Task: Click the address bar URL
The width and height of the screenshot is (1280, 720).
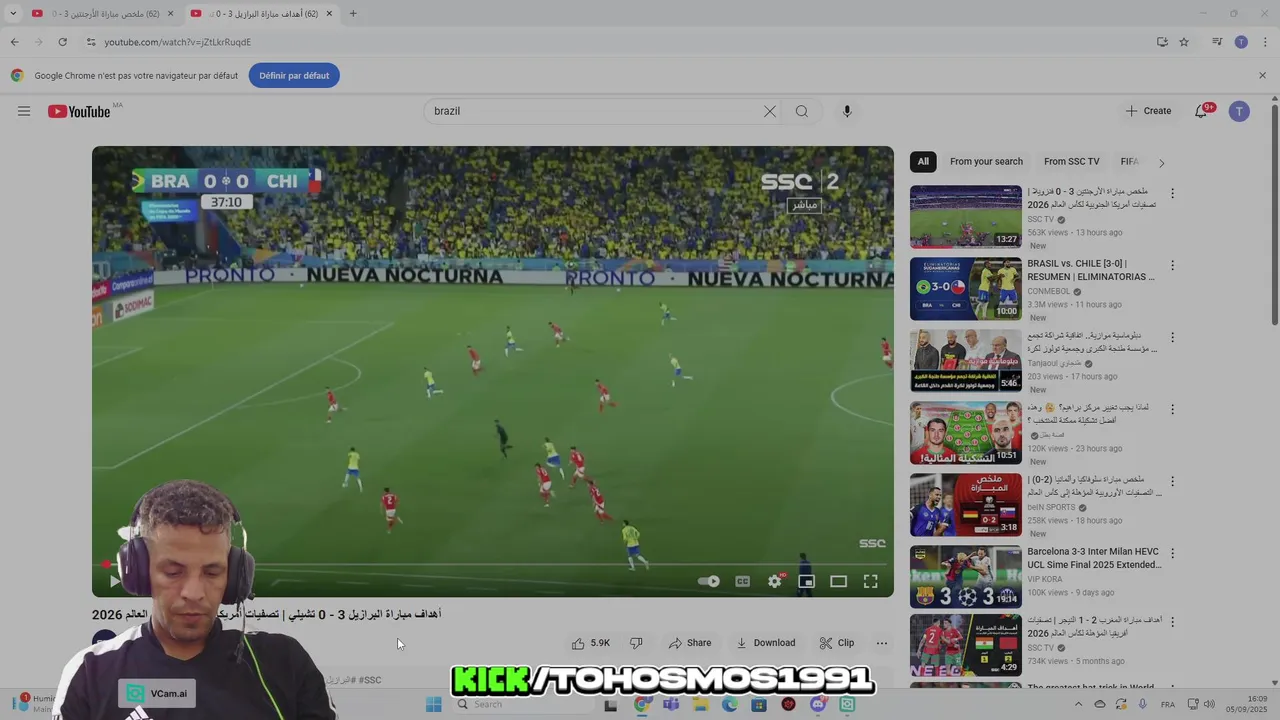Action: tap(178, 42)
